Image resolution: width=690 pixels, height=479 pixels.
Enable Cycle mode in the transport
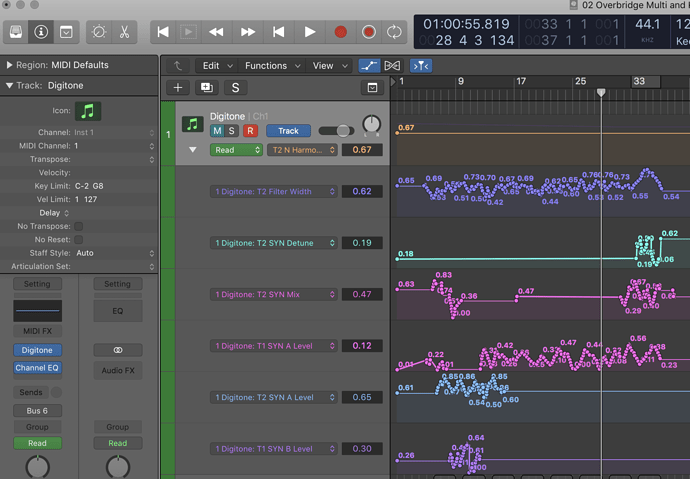click(394, 32)
